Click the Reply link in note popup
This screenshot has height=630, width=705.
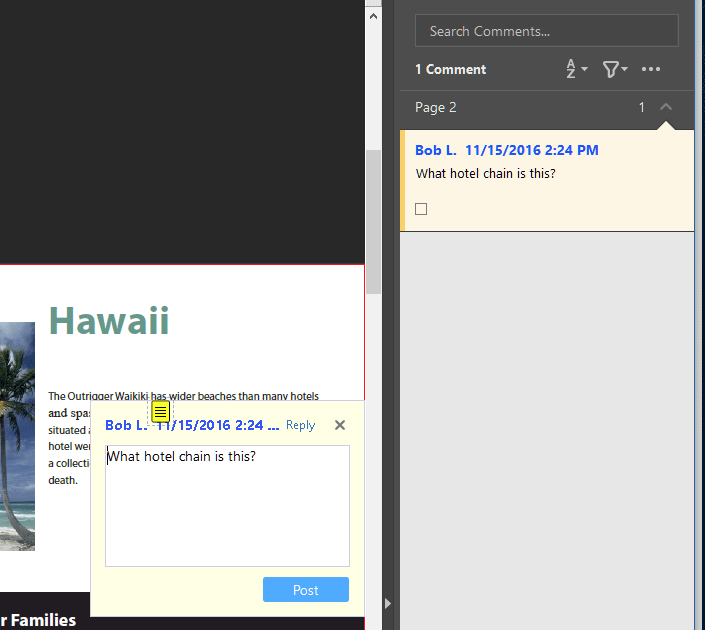pos(300,425)
